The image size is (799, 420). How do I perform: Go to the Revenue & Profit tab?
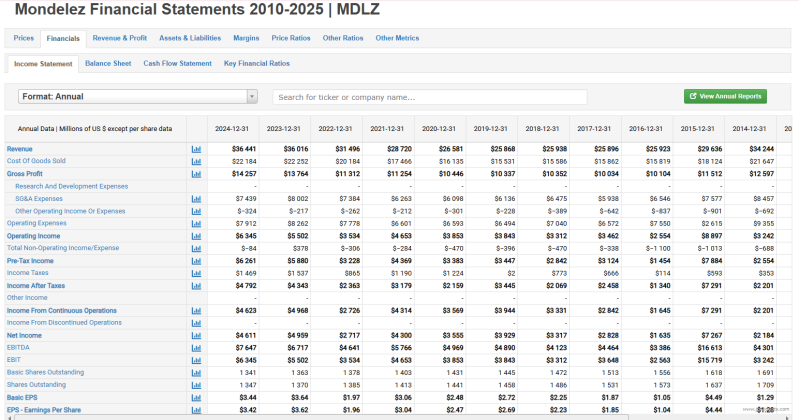tap(120, 38)
